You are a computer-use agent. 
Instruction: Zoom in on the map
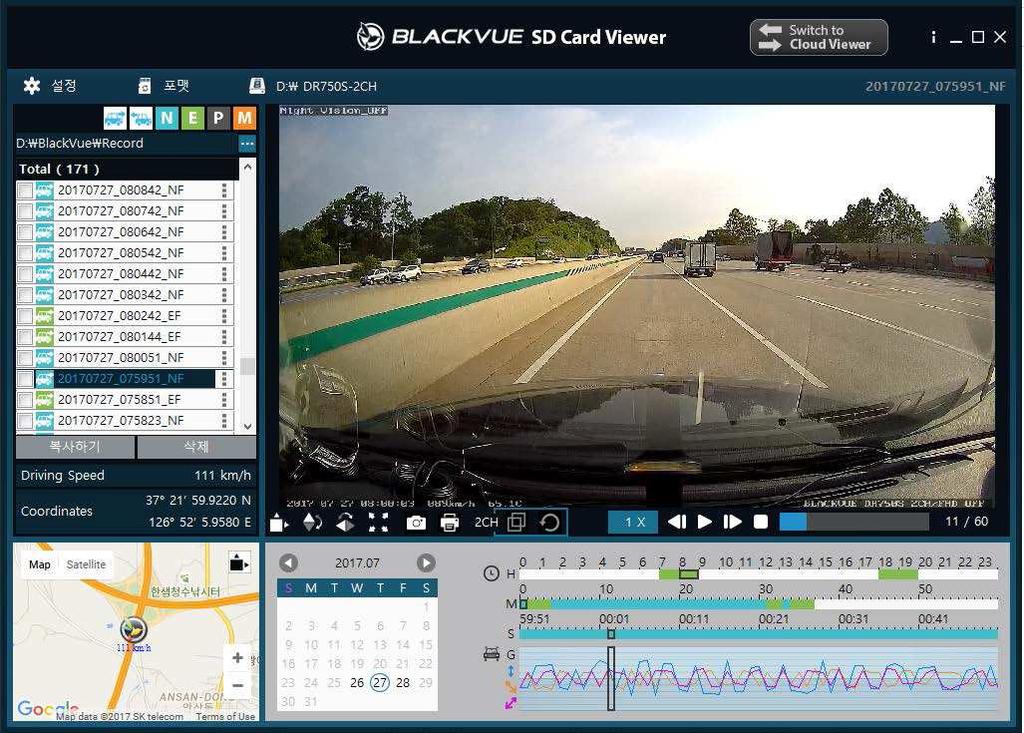click(238, 659)
